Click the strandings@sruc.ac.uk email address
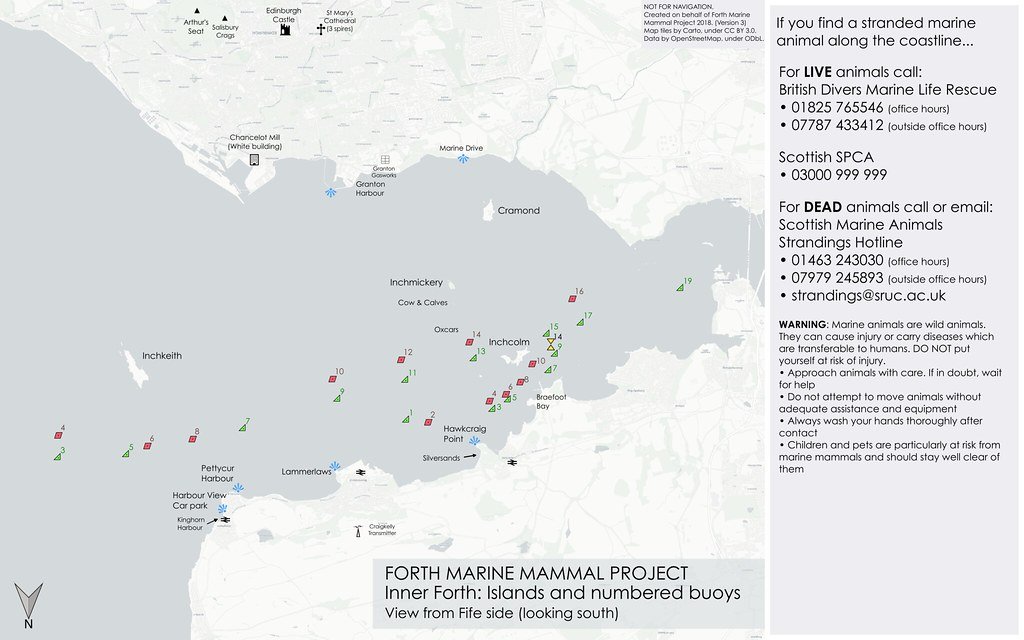The height and width of the screenshot is (640, 1024). tap(868, 296)
